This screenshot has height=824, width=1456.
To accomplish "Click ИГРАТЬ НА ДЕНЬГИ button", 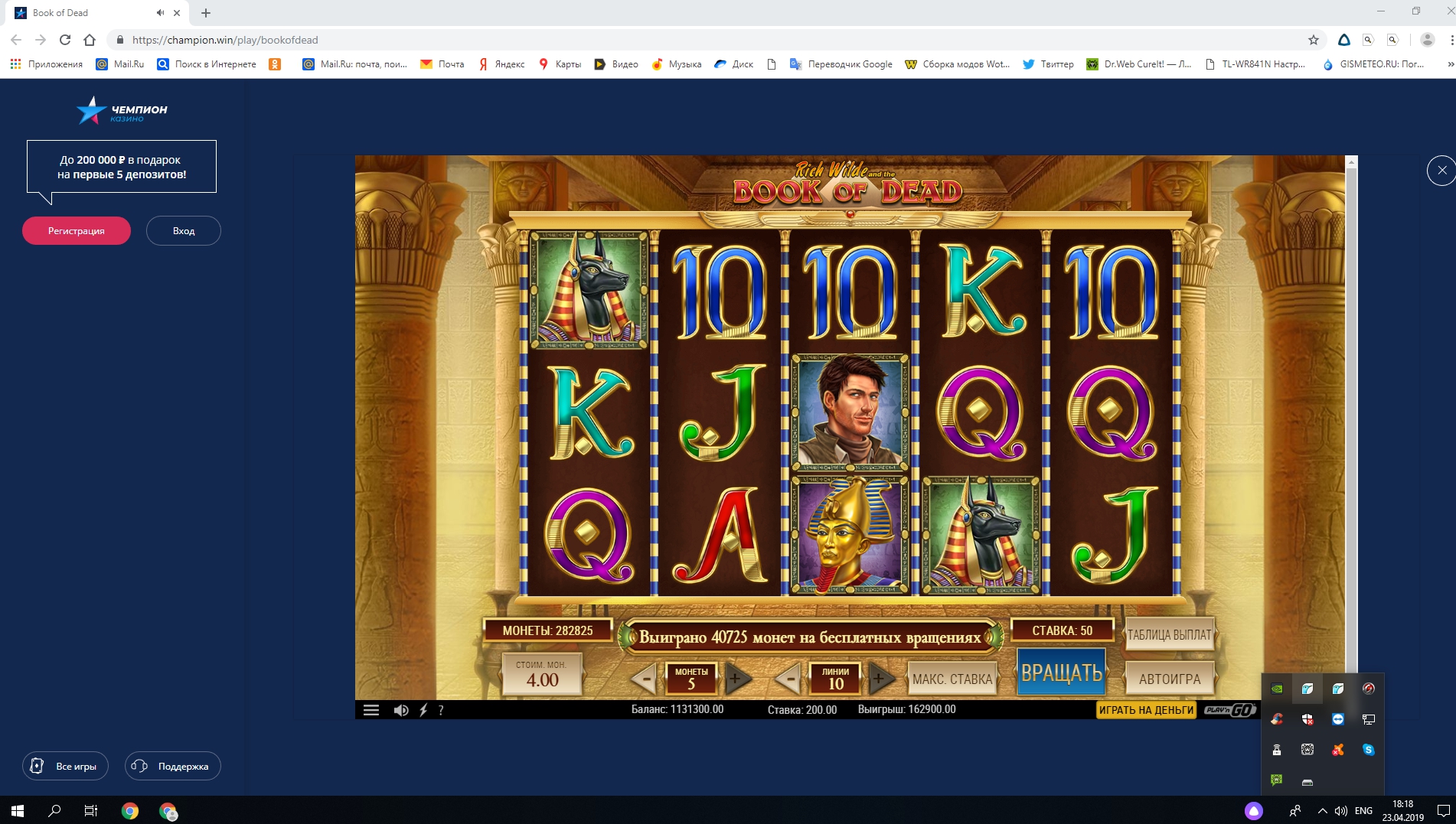I will click(1146, 710).
